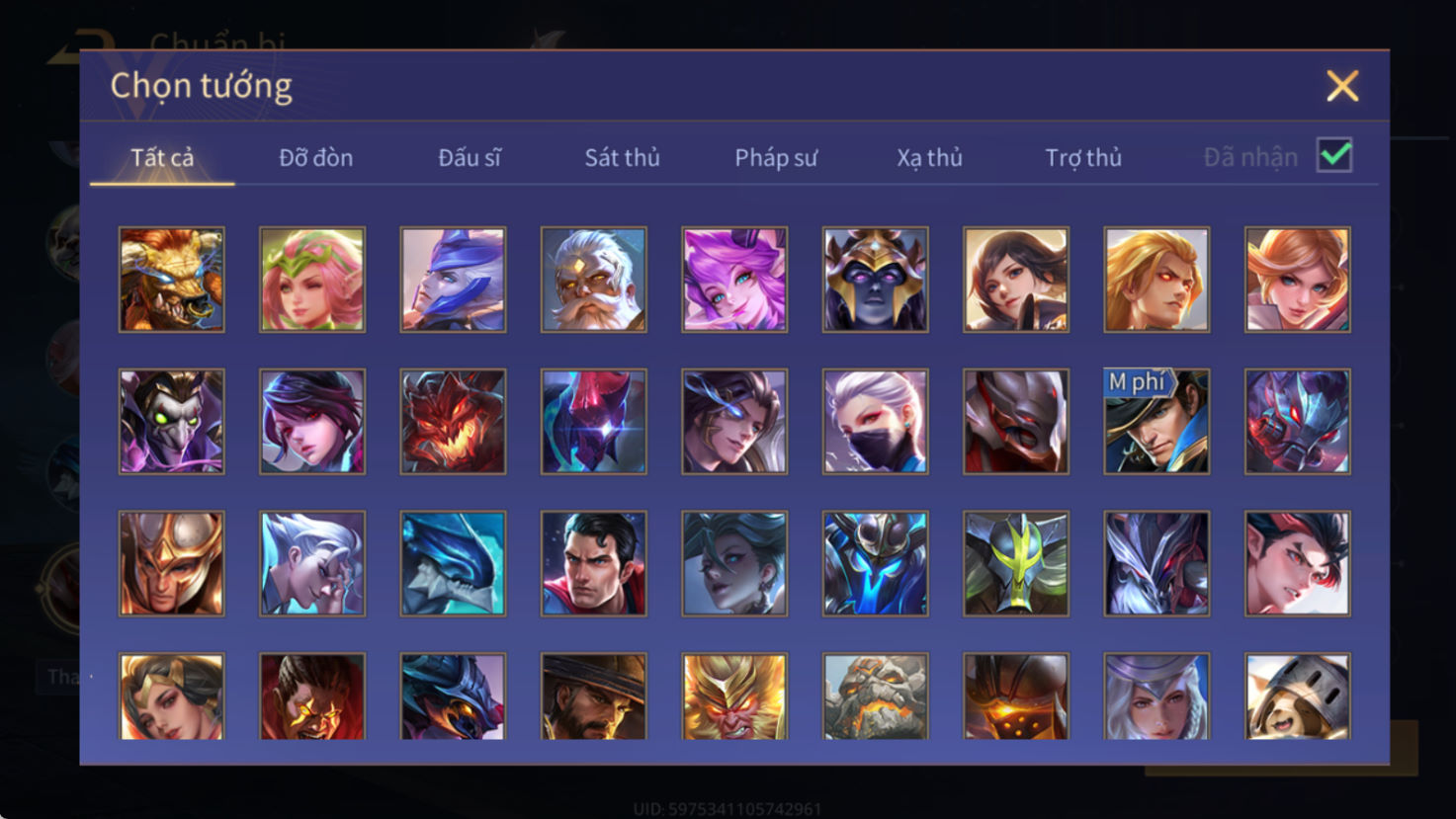Select the rock golem hero portrait
The image size is (1456, 819).
click(x=875, y=696)
